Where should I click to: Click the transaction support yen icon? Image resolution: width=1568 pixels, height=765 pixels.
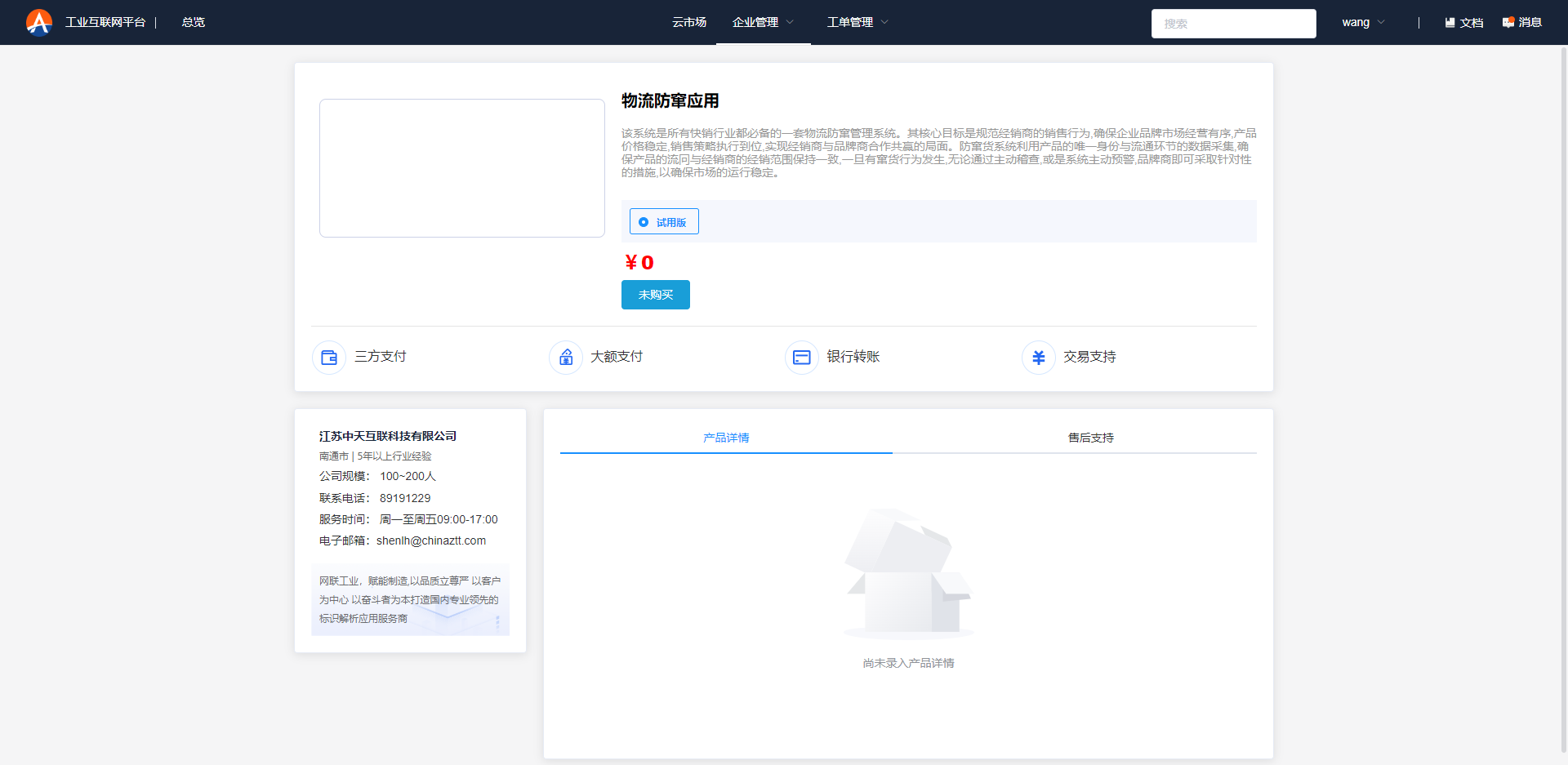(x=1039, y=358)
